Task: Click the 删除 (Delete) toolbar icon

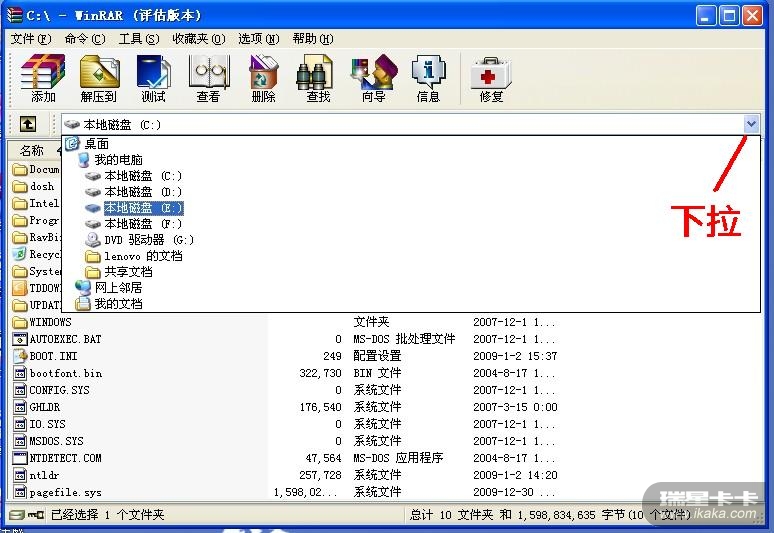Action: click(263, 78)
